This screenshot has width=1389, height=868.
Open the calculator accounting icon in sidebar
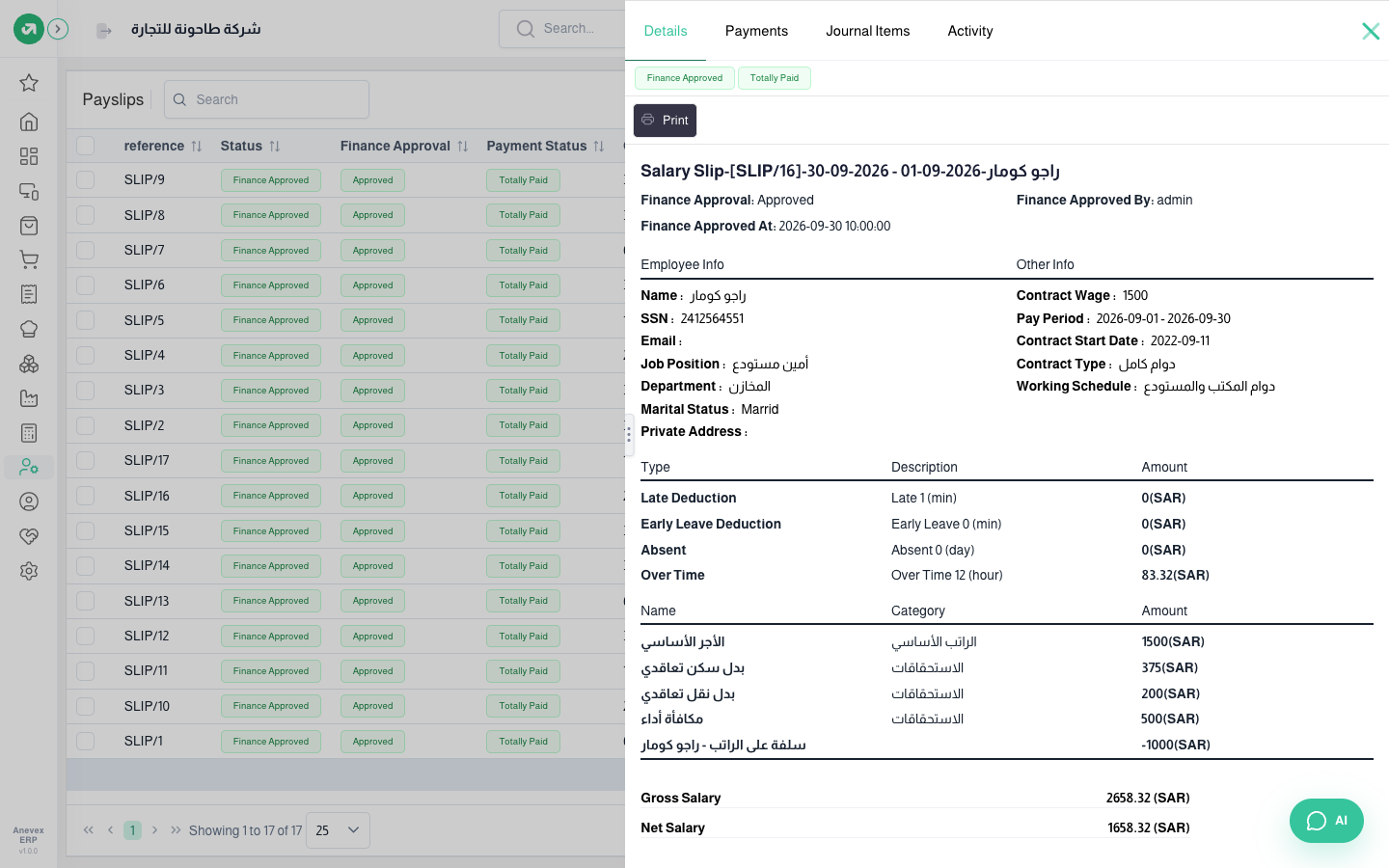point(29,433)
